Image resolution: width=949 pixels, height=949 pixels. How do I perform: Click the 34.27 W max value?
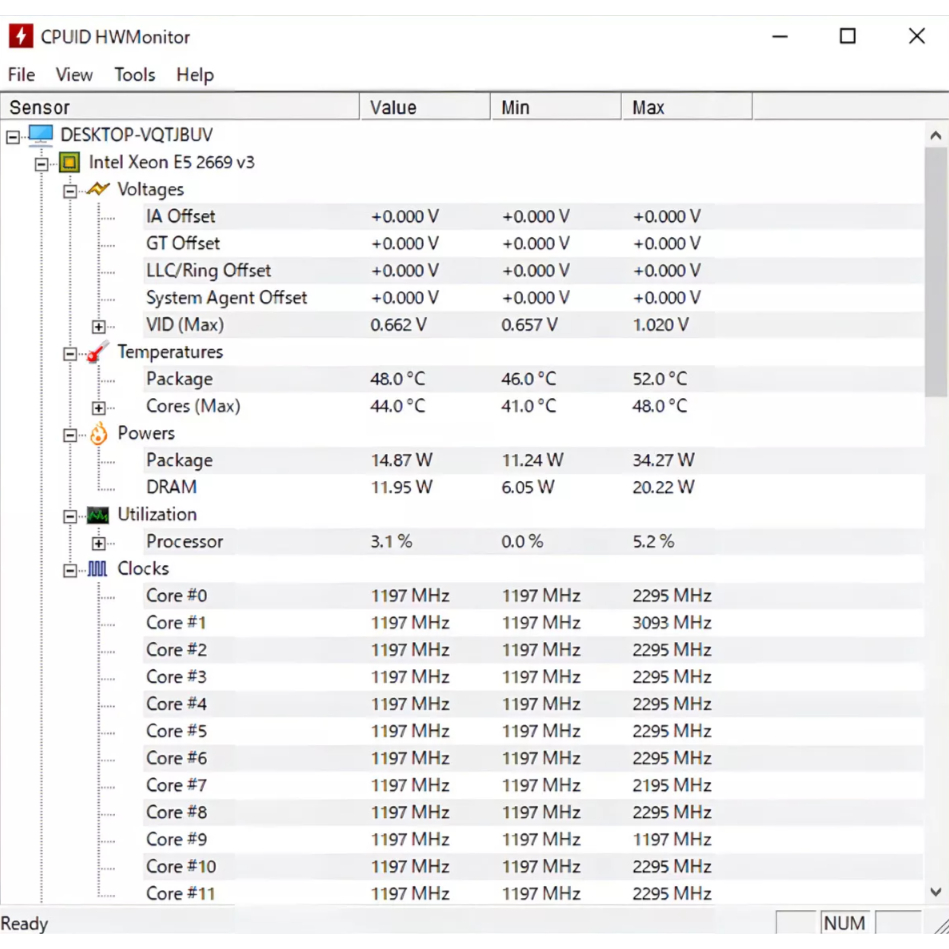663,461
